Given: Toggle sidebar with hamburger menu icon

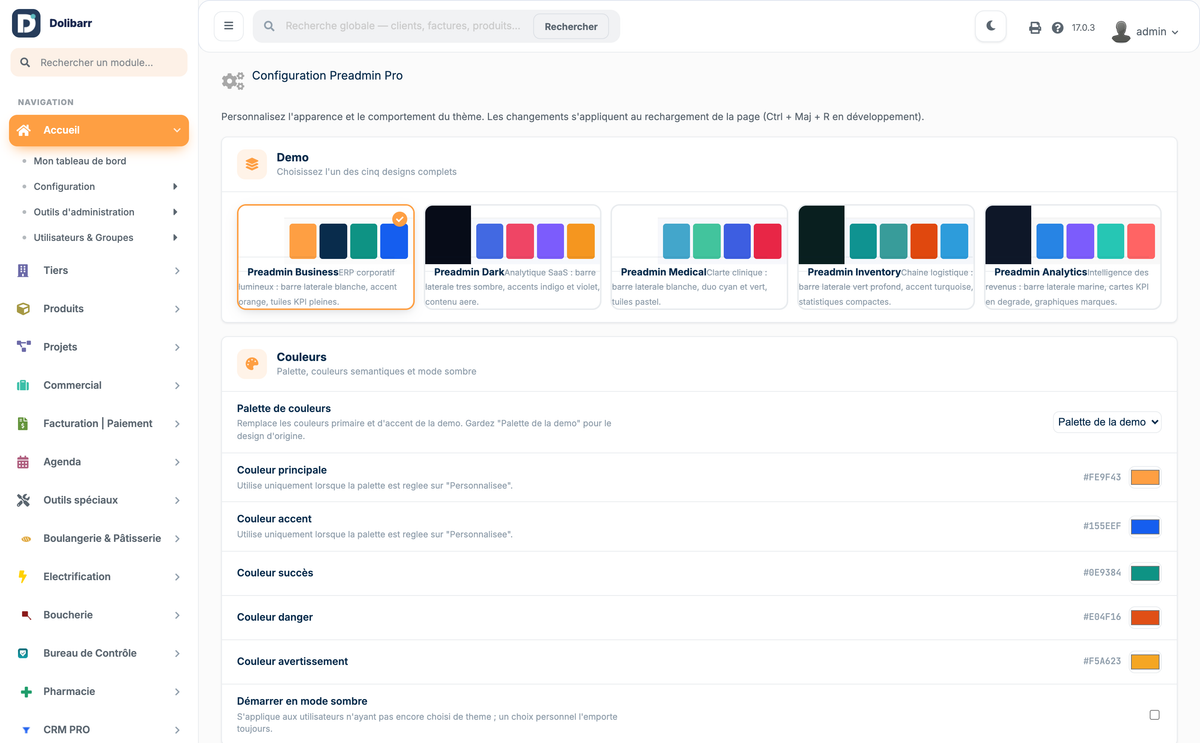Looking at the screenshot, I should (229, 26).
